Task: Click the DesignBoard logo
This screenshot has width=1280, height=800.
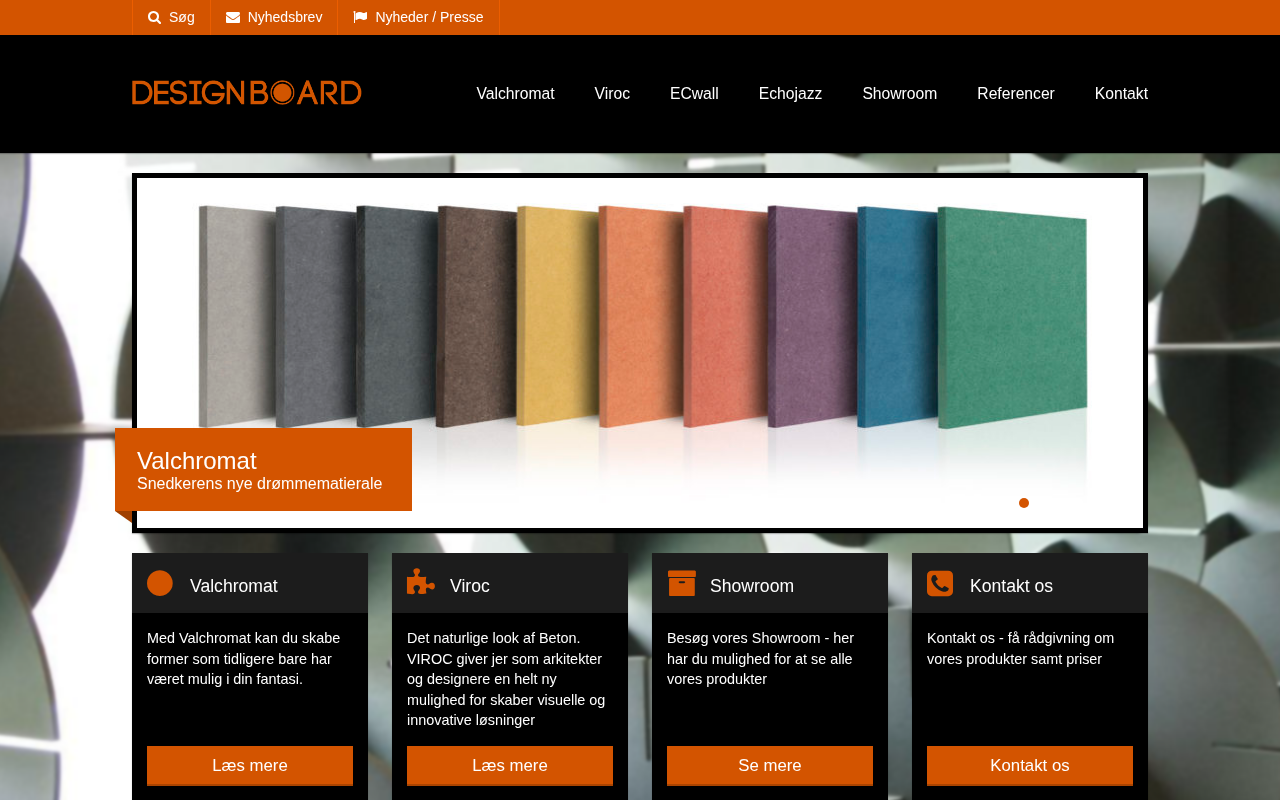Action: (x=246, y=93)
